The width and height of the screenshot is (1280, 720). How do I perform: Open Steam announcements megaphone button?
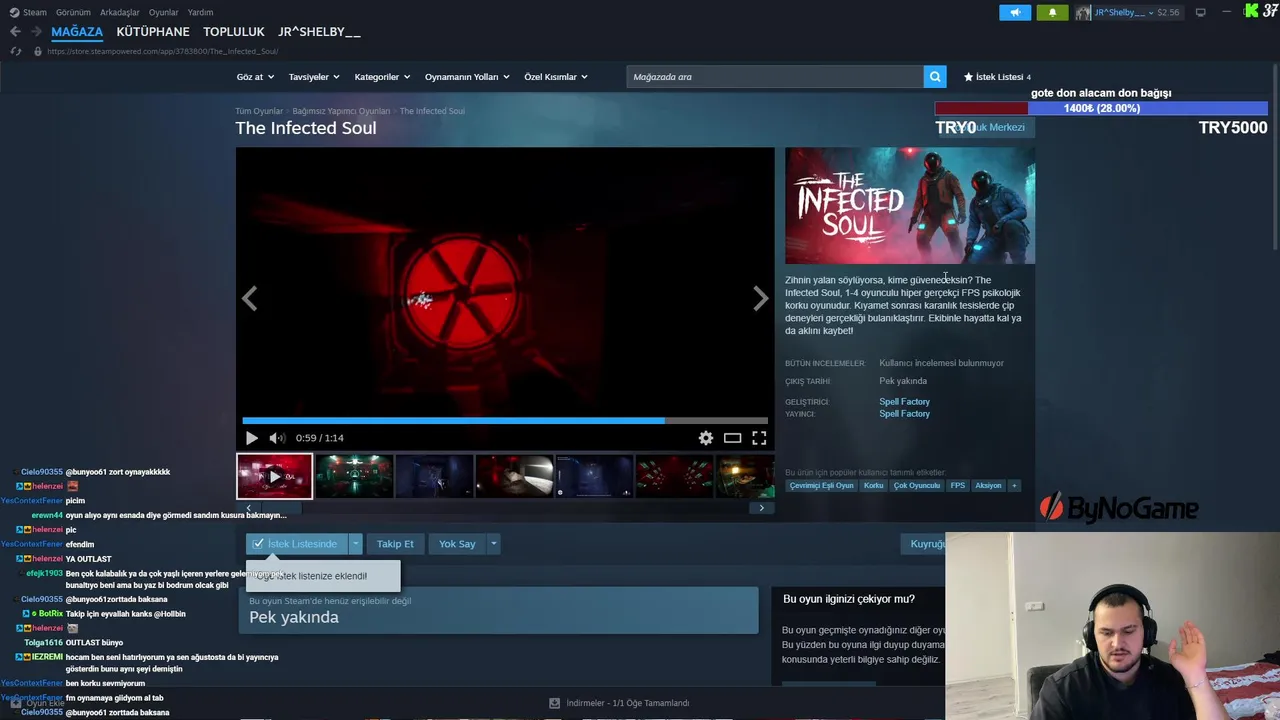1015,12
